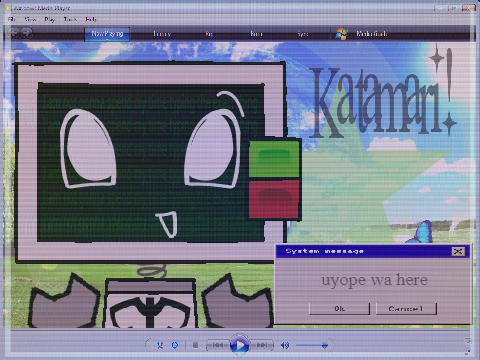Open the Tools menu

click(70, 19)
